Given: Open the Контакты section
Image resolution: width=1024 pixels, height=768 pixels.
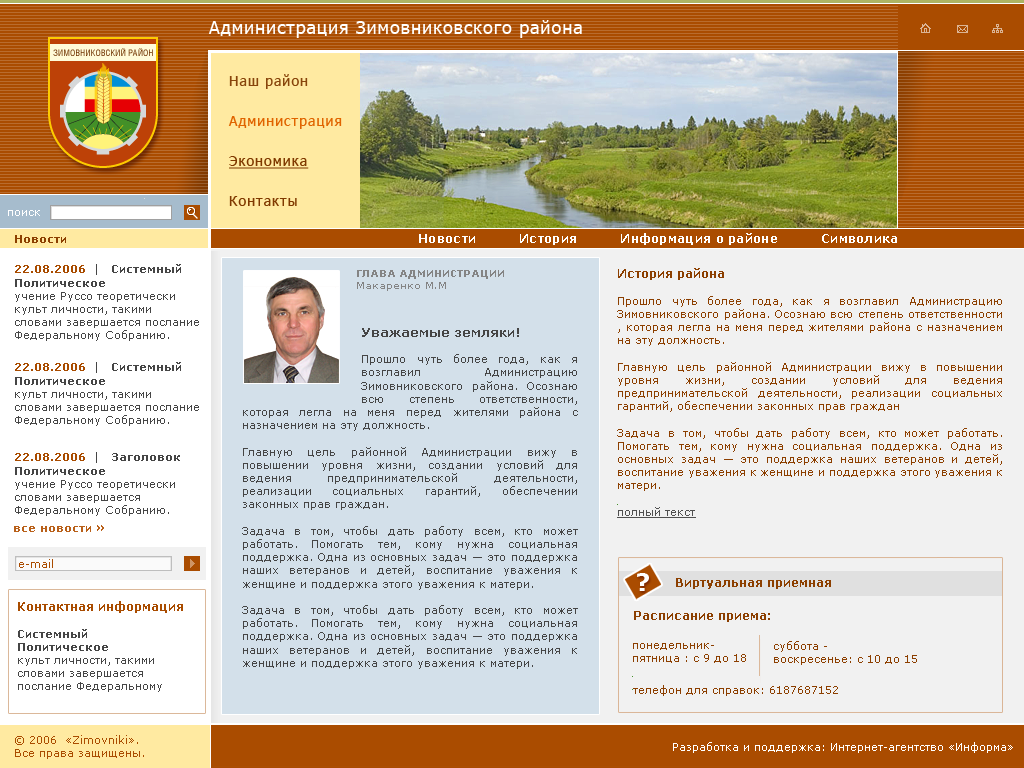Looking at the screenshot, I should [x=264, y=200].
